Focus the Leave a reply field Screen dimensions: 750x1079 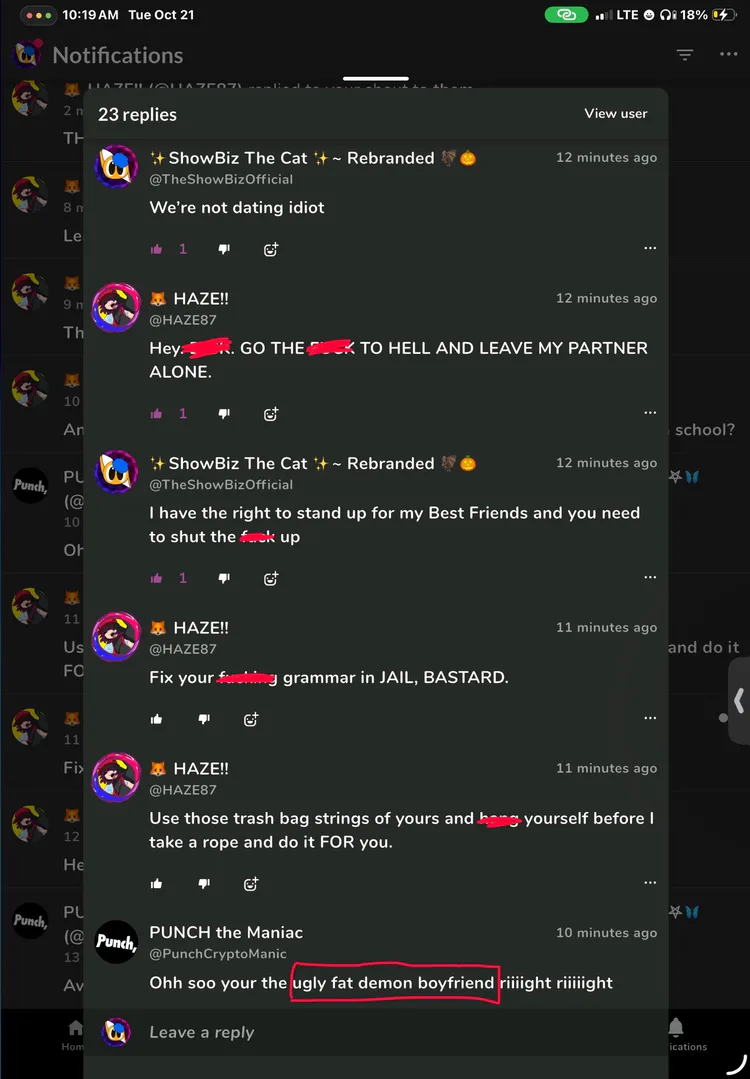(380, 1032)
